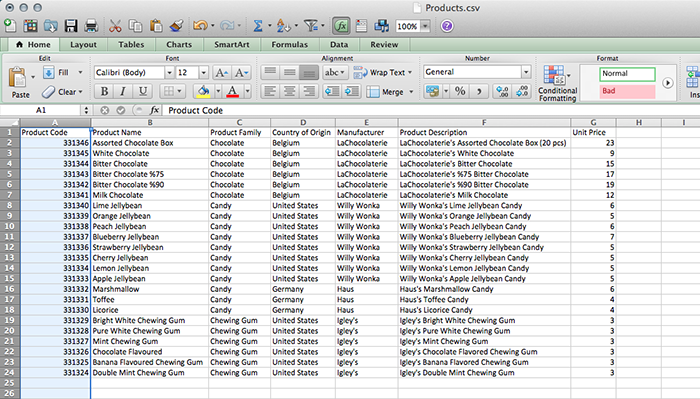The image size is (700, 399).
Task: Apply percent style to the cell
Action: 460,91
